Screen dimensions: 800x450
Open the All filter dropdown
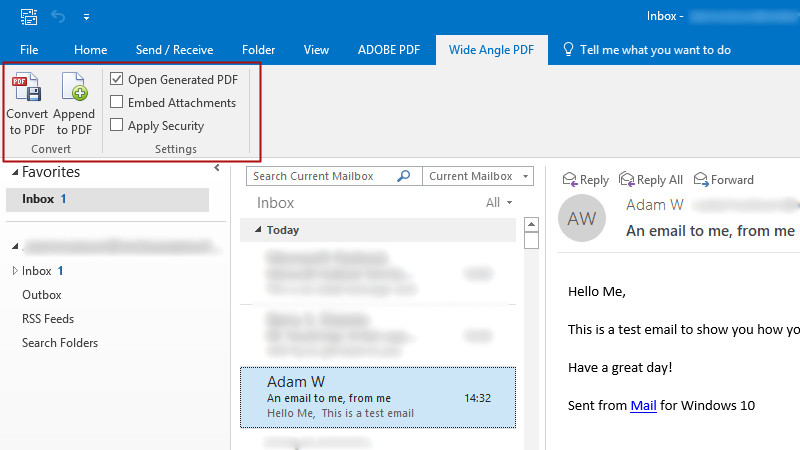point(498,203)
